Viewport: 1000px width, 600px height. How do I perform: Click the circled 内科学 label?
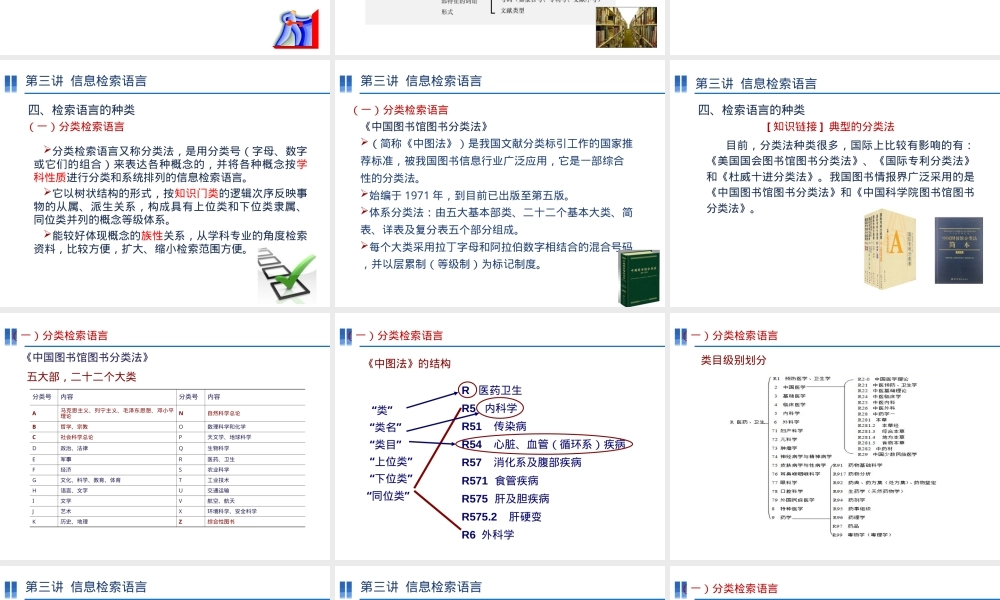click(500, 408)
